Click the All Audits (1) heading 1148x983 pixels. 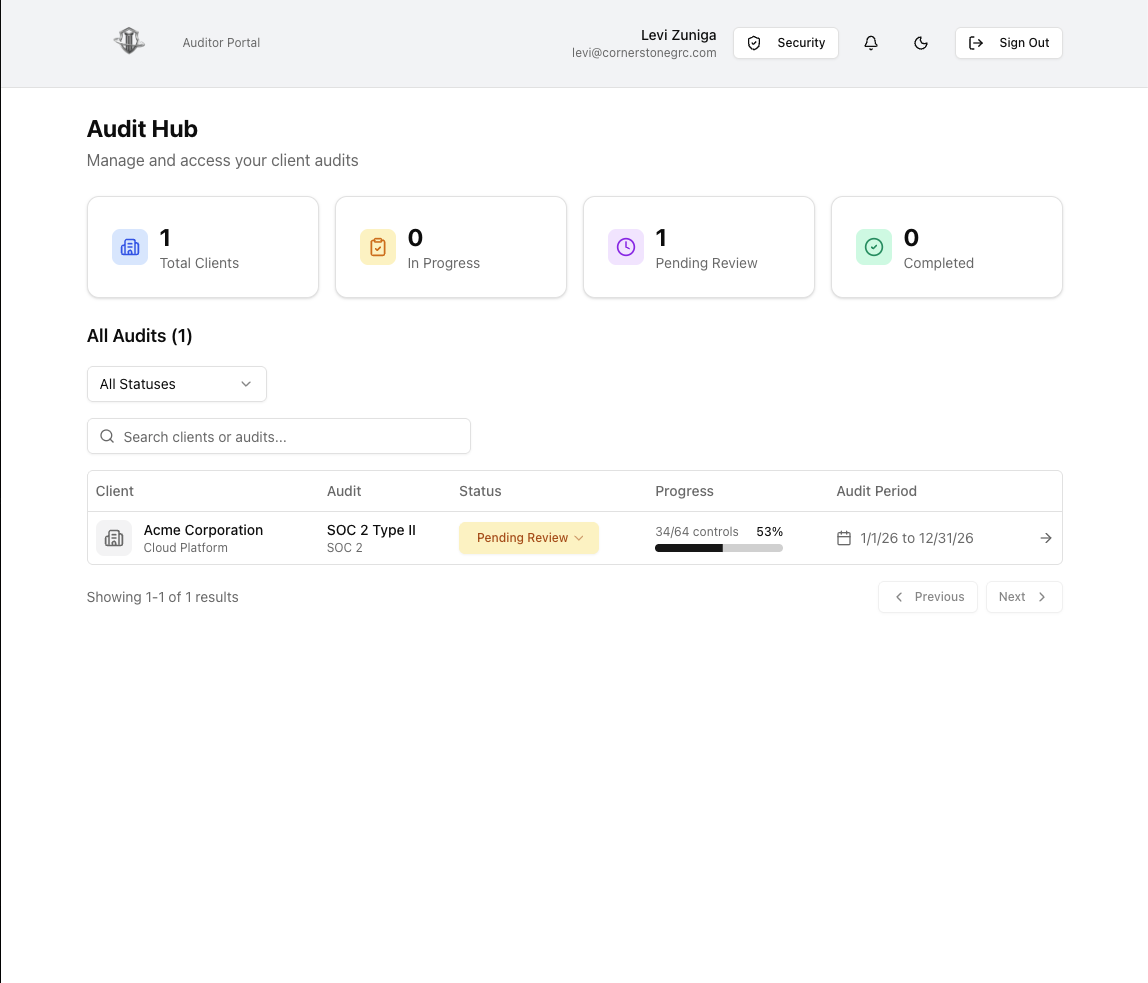coord(140,336)
